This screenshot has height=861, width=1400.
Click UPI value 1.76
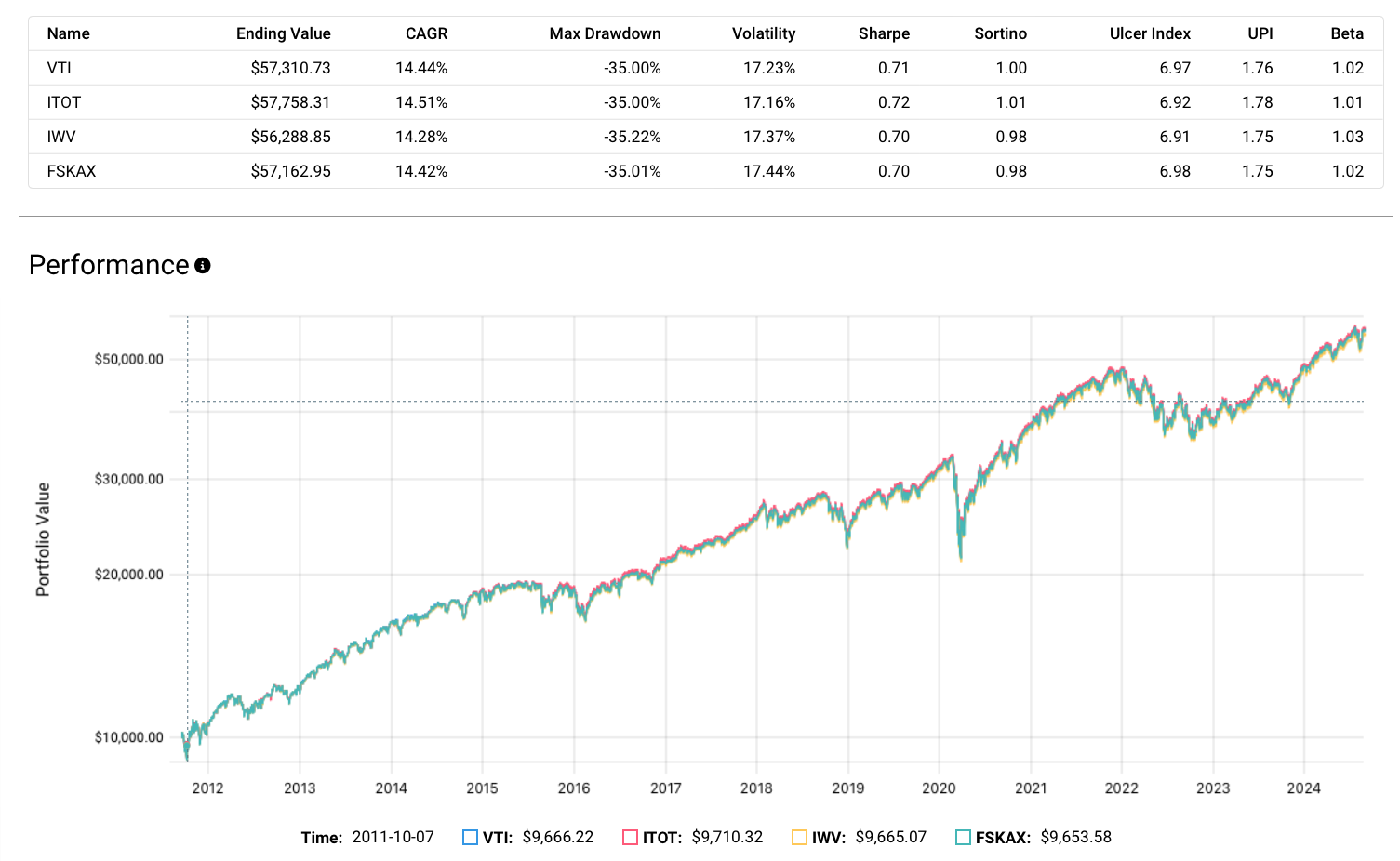click(x=1258, y=68)
